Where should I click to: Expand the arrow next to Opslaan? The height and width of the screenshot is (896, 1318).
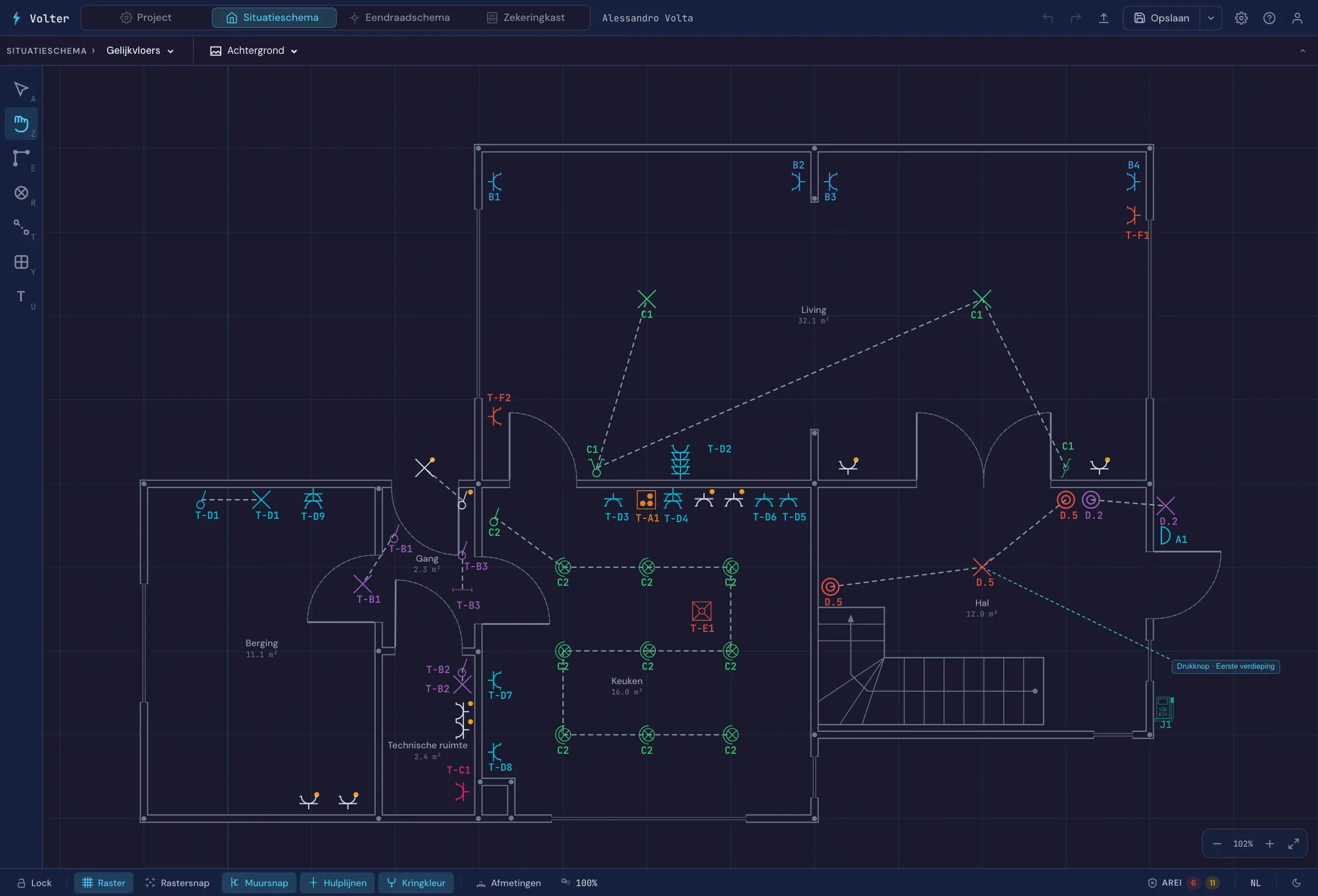(1211, 18)
